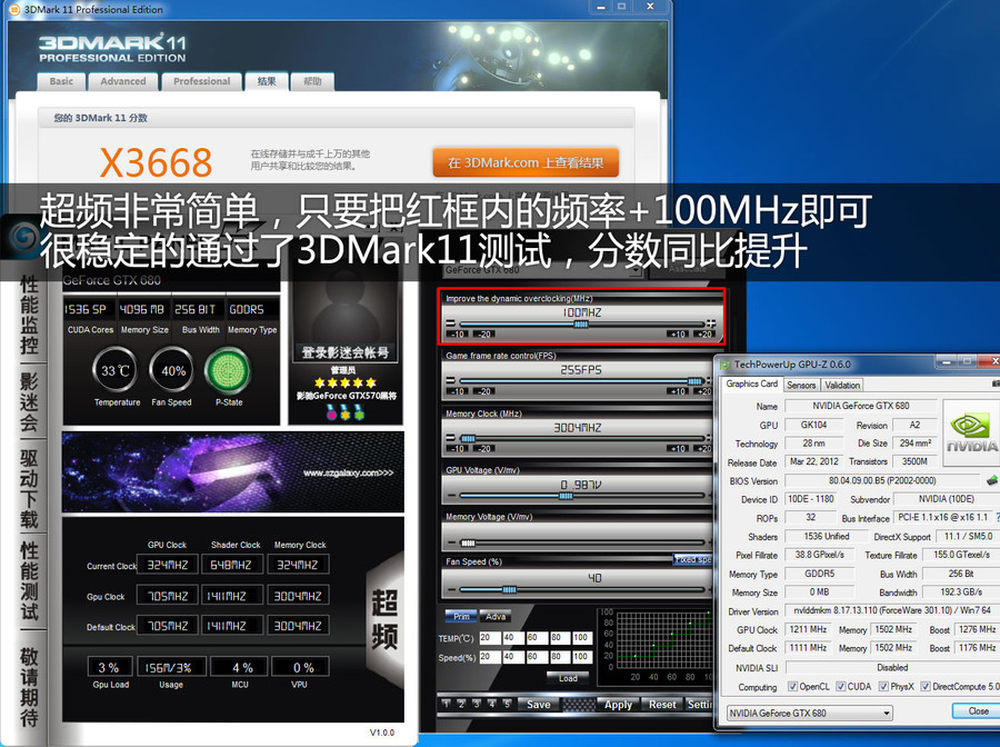Switch to the Professional tab in 3DMark
Viewport: 1000px width, 747px height.
202,82
